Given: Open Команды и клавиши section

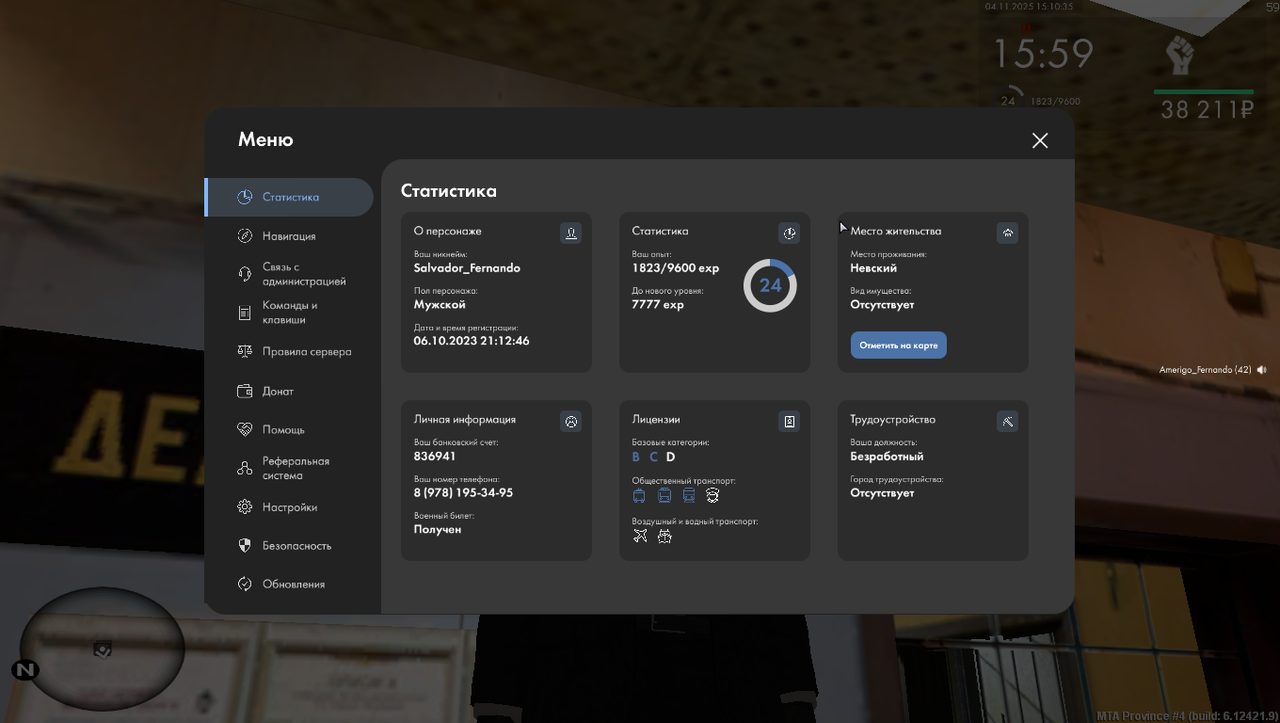Looking at the screenshot, I should pos(290,313).
